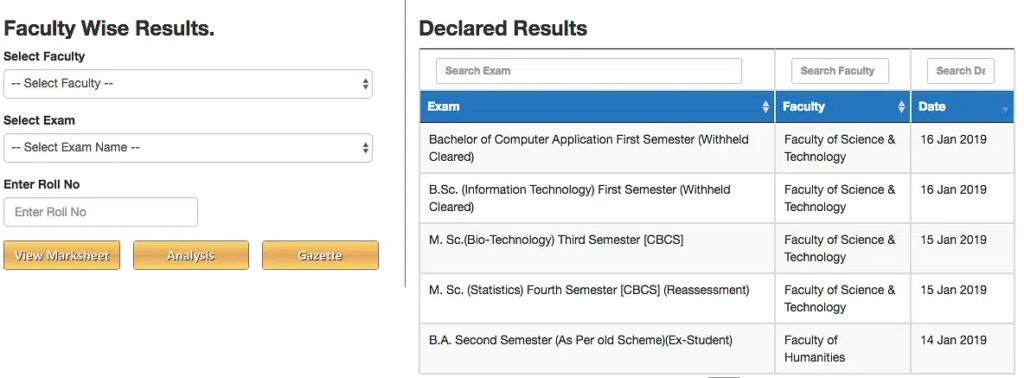This screenshot has width=1024, height=378.
Task: Click the Faculty column sort arrows icon
Action: point(901,107)
